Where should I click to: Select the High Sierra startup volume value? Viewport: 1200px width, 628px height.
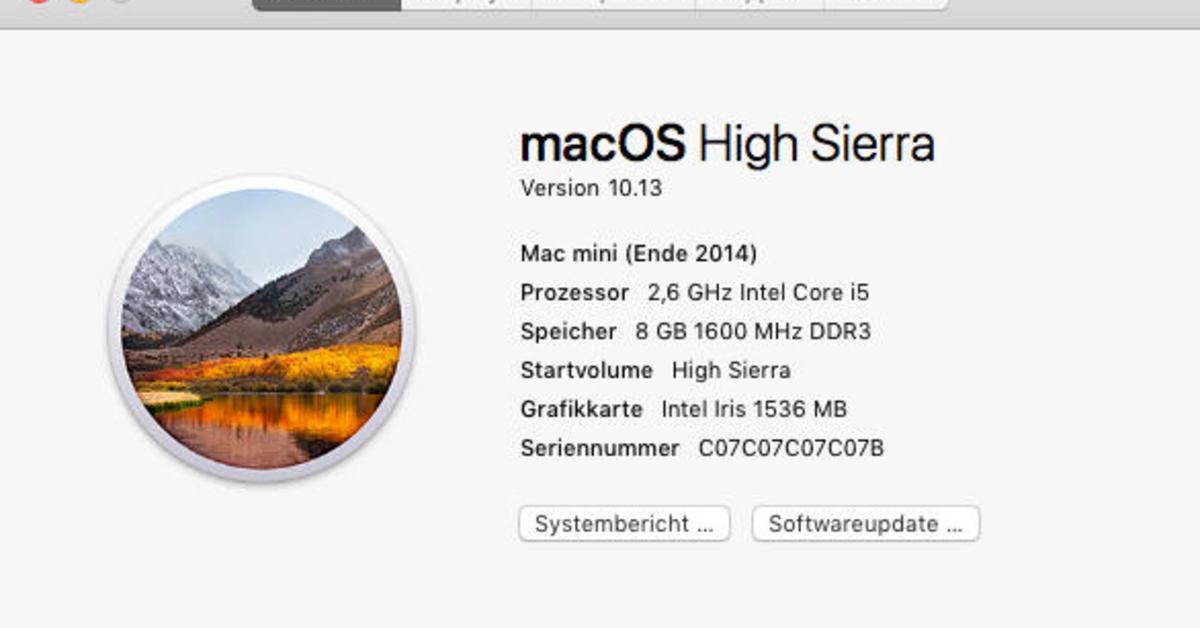[x=731, y=370]
